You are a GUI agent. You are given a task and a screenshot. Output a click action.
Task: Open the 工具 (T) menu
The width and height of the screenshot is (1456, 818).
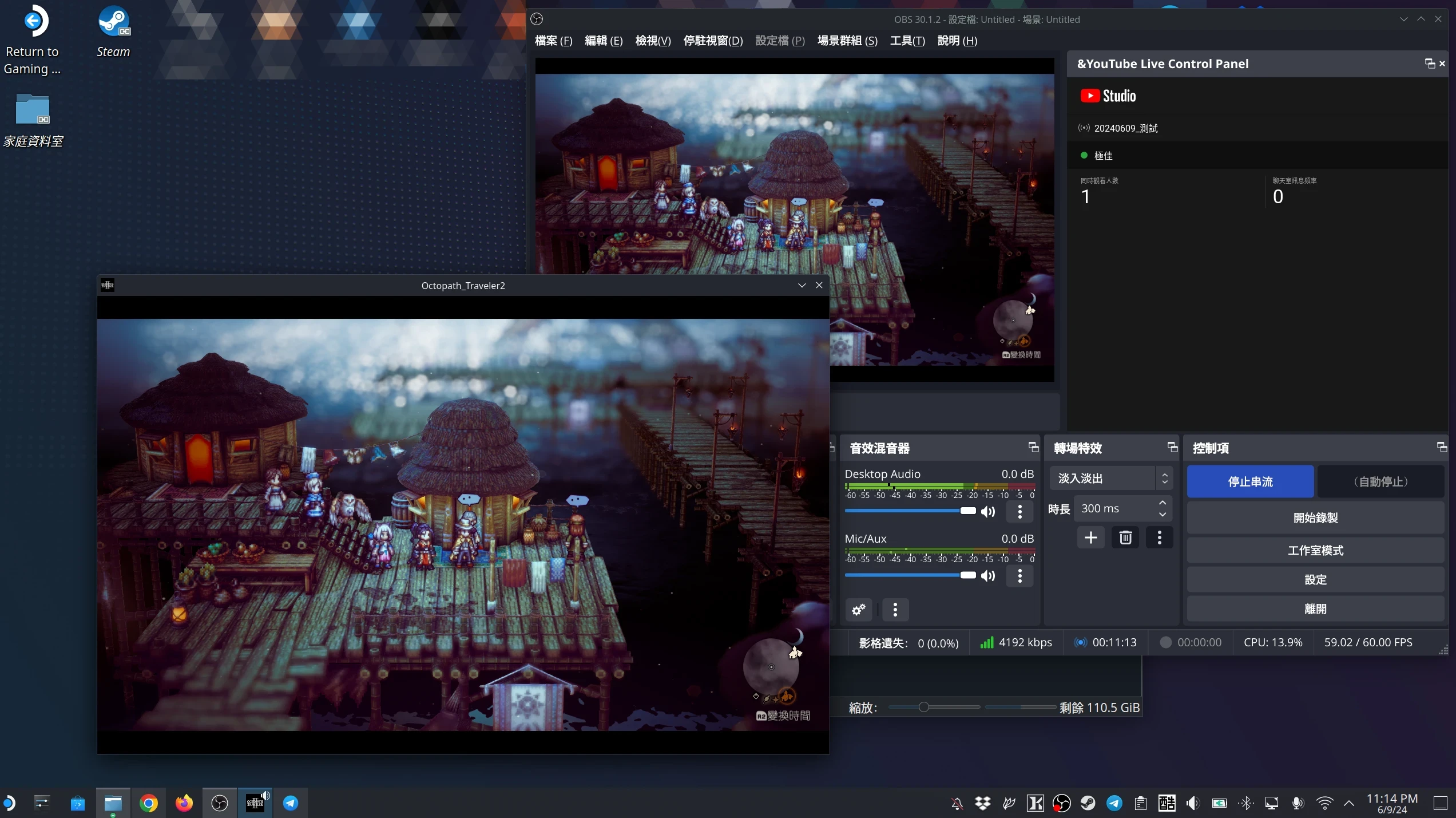(x=907, y=41)
